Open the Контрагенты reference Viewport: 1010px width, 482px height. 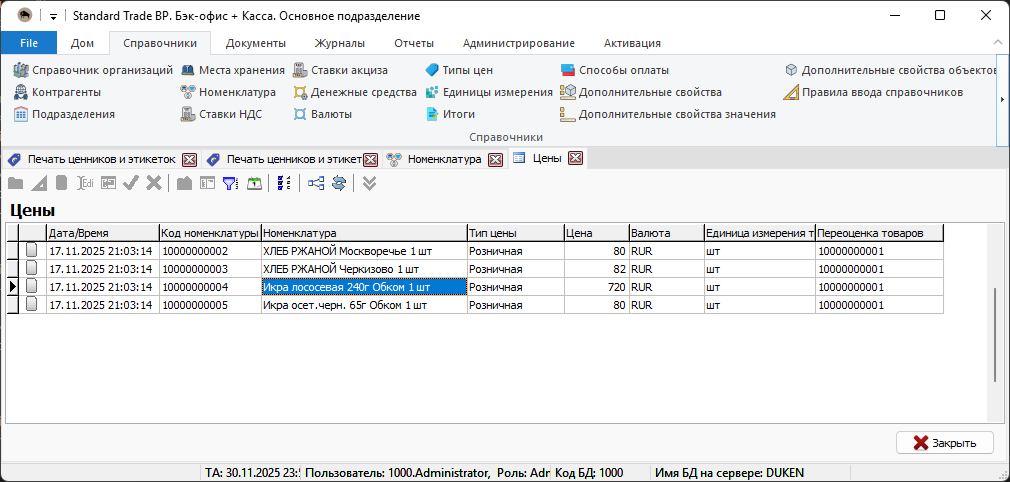coord(57,92)
